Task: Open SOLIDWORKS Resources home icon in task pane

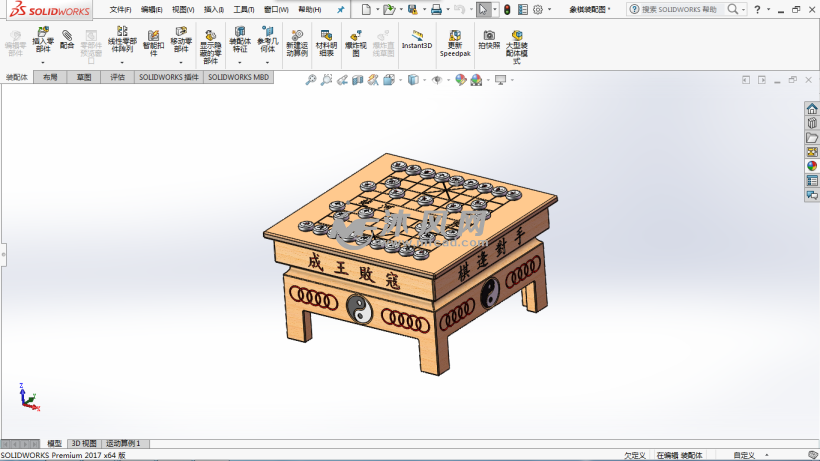Action: pyautogui.click(x=812, y=108)
